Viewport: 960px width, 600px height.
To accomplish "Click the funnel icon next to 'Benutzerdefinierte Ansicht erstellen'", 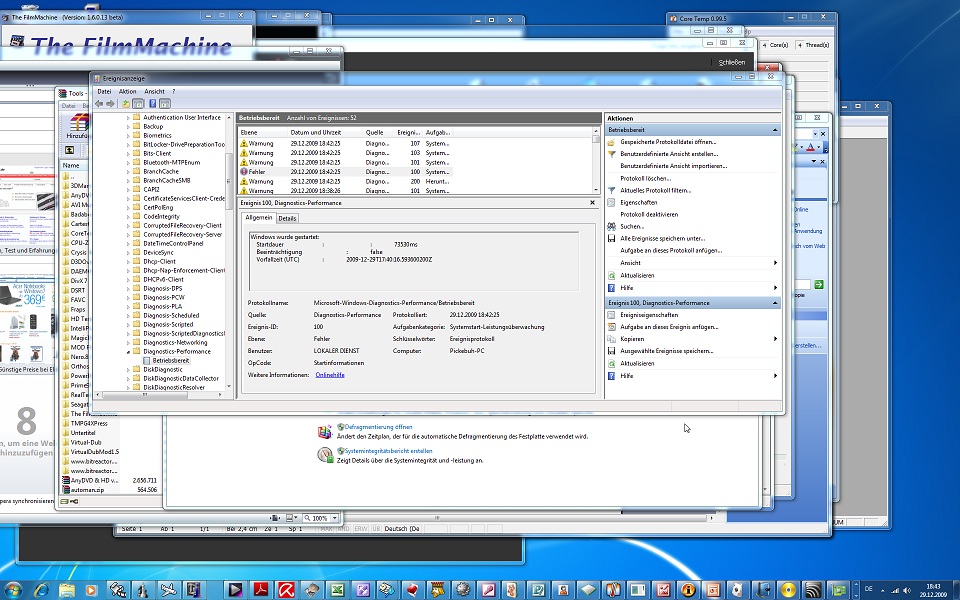I will pyautogui.click(x=611, y=154).
